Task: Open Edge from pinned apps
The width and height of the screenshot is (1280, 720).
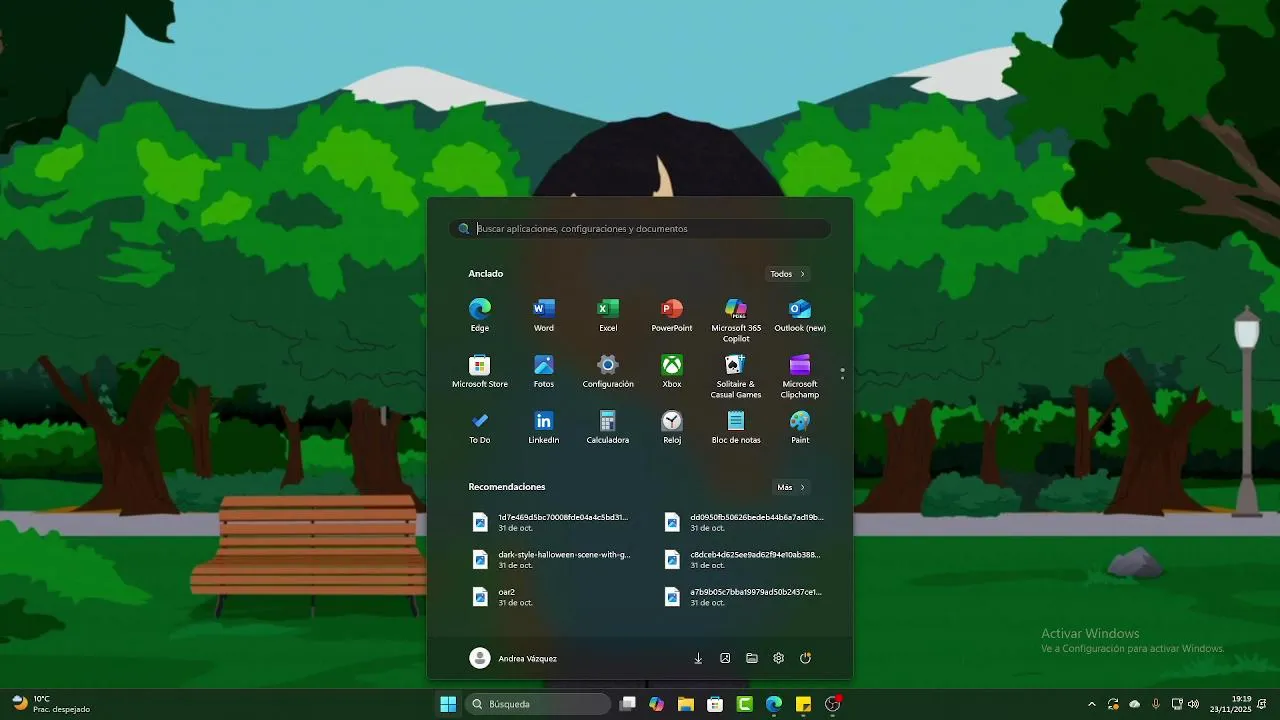Action: (x=480, y=314)
